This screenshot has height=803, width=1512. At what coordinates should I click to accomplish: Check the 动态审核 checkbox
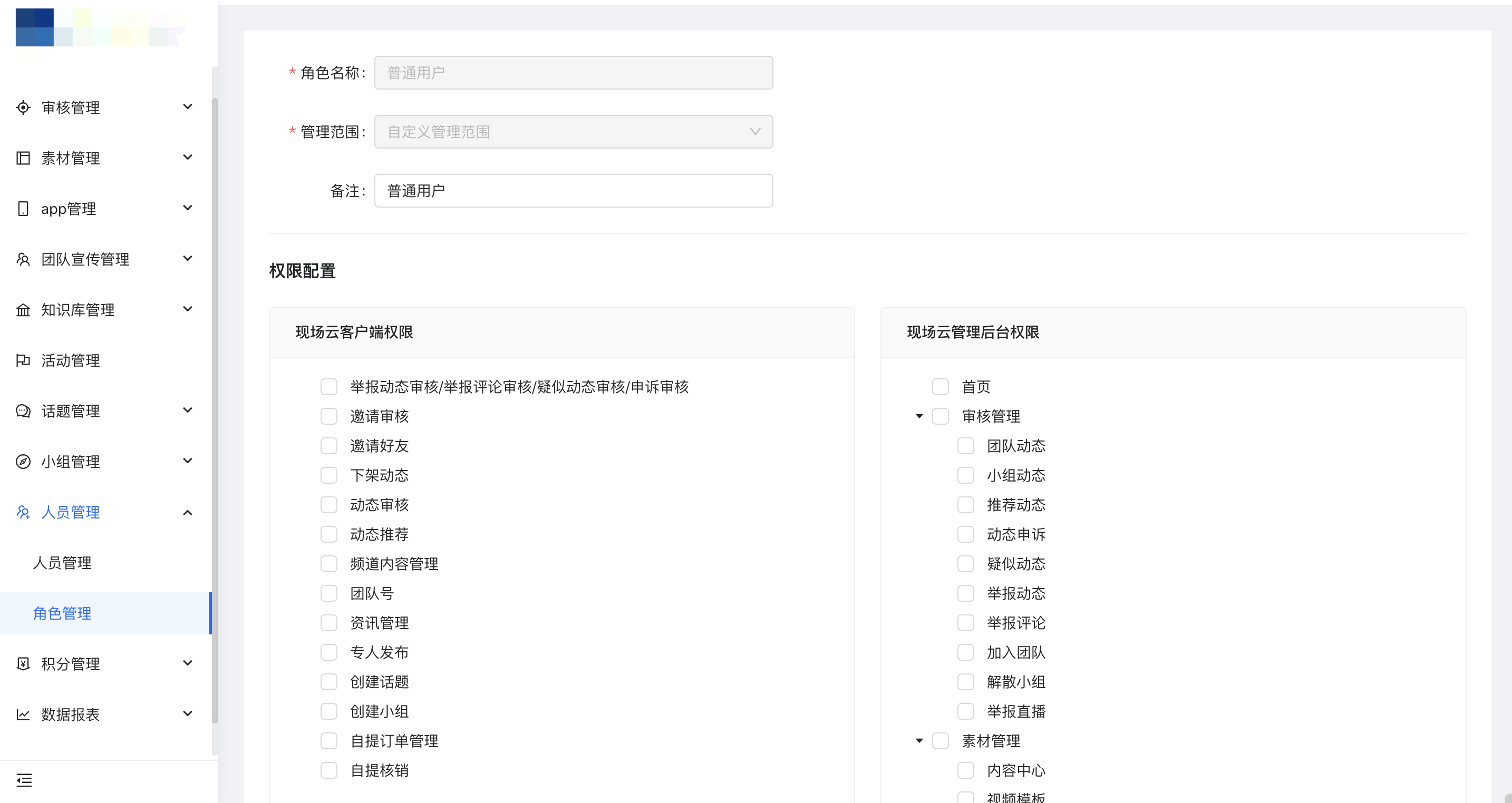[328, 505]
